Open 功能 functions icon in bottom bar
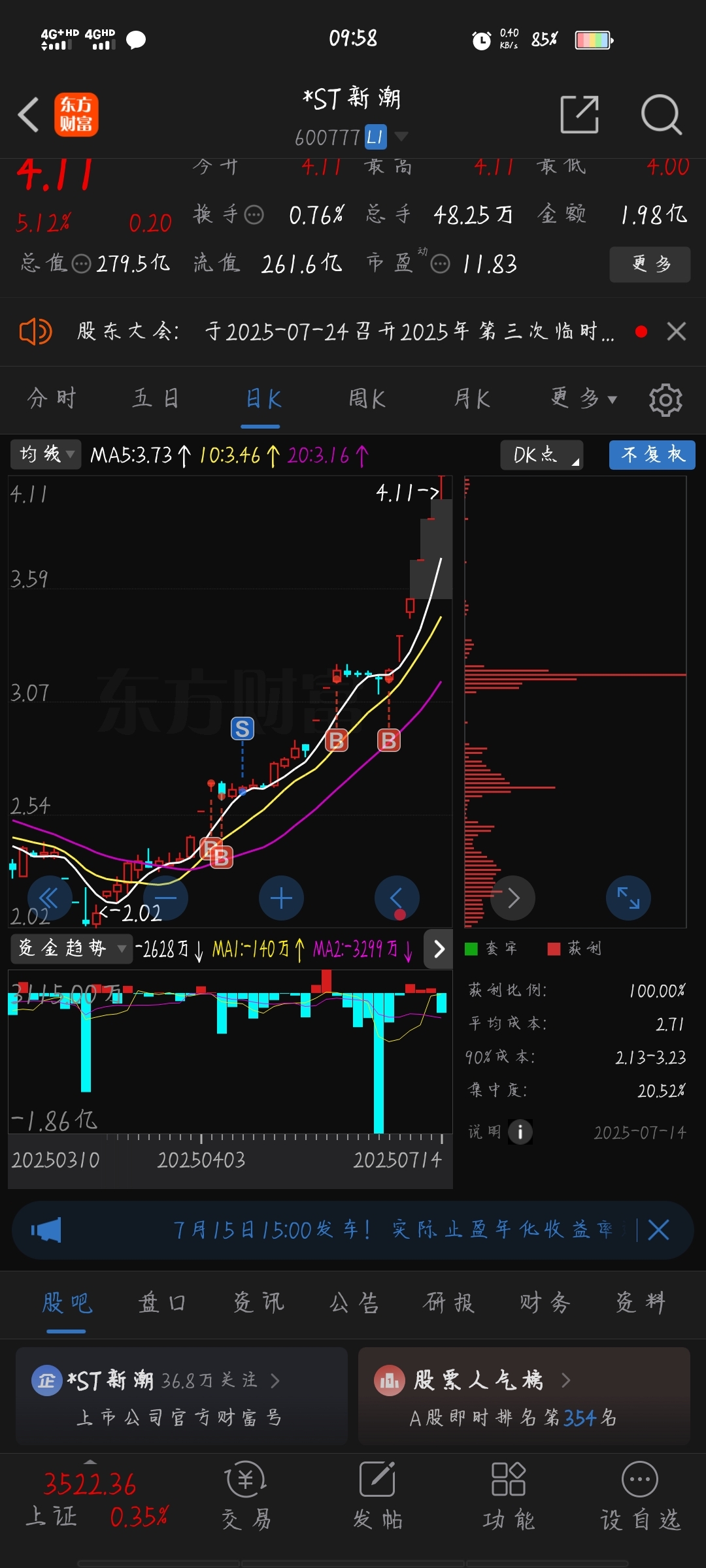Viewport: 706px width, 1568px height. click(509, 1496)
